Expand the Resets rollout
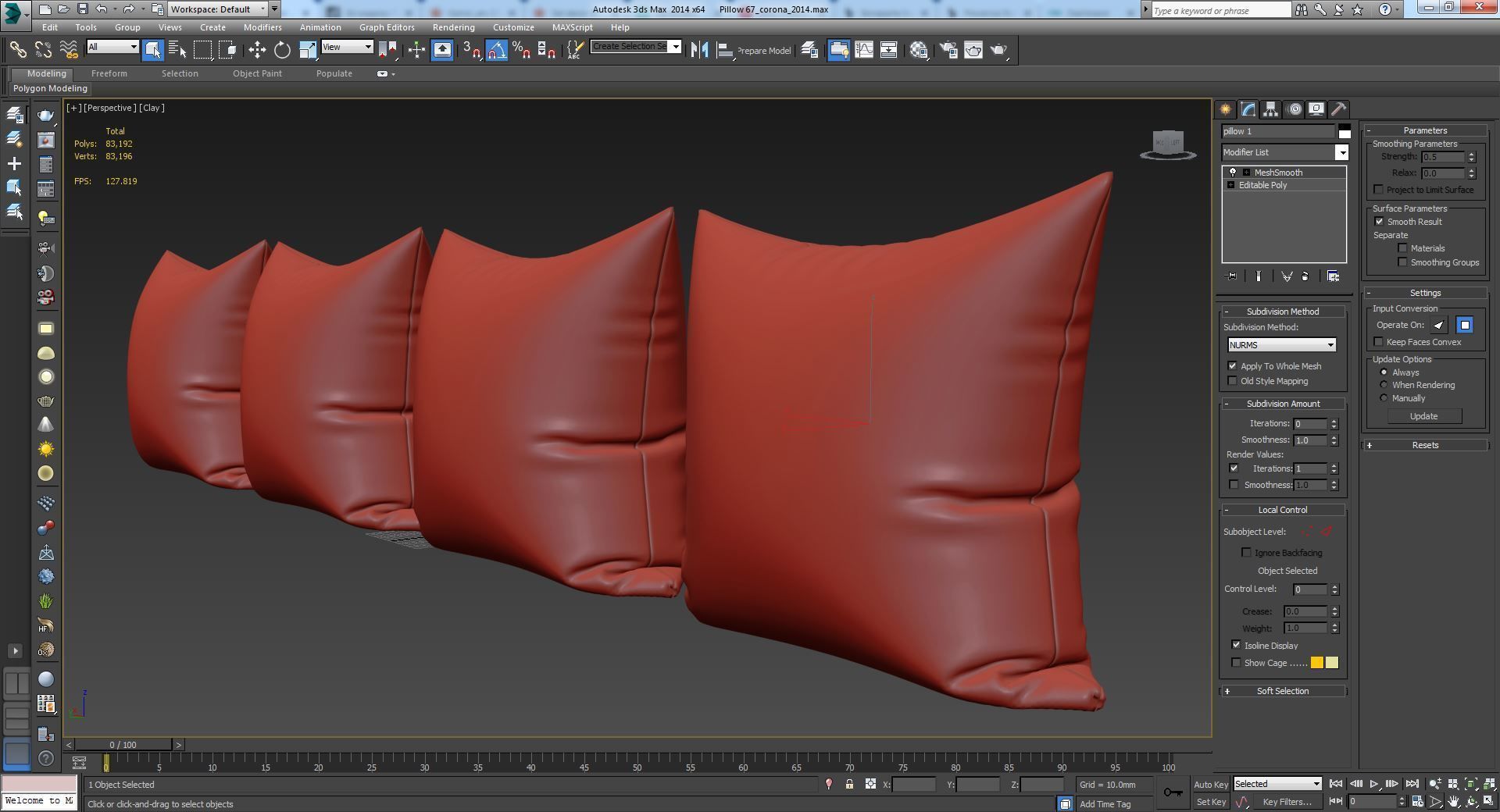The height and width of the screenshot is (812, 1500). click(x=1425, y=445)
